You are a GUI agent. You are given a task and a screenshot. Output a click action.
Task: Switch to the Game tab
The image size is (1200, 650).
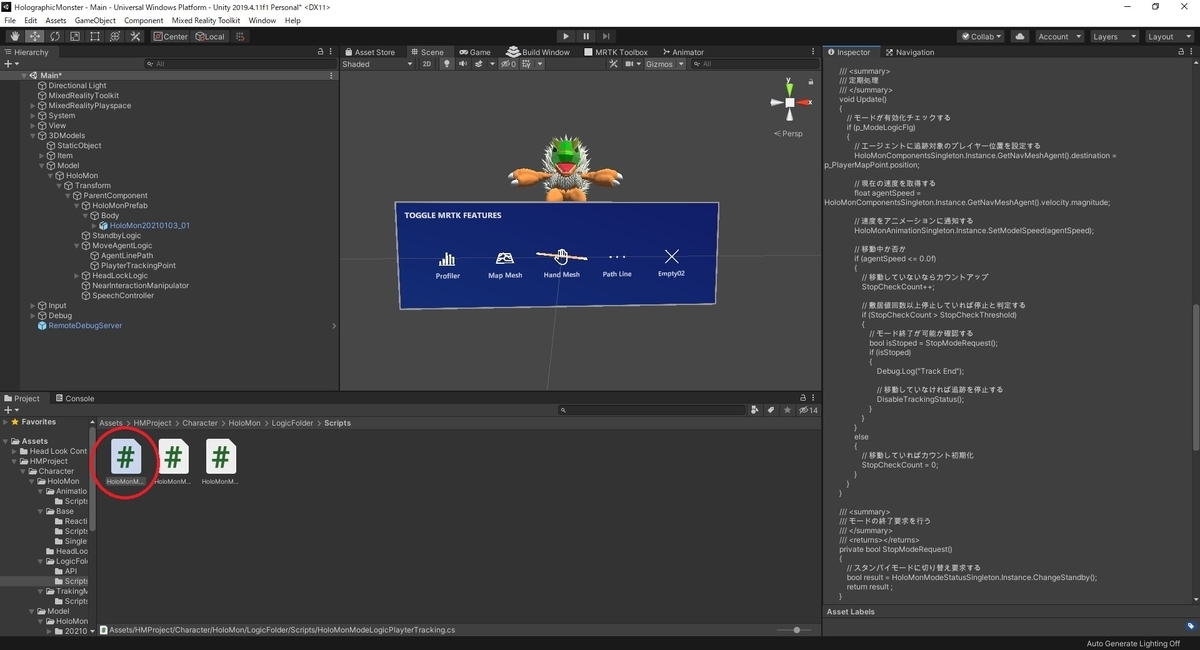475,52
